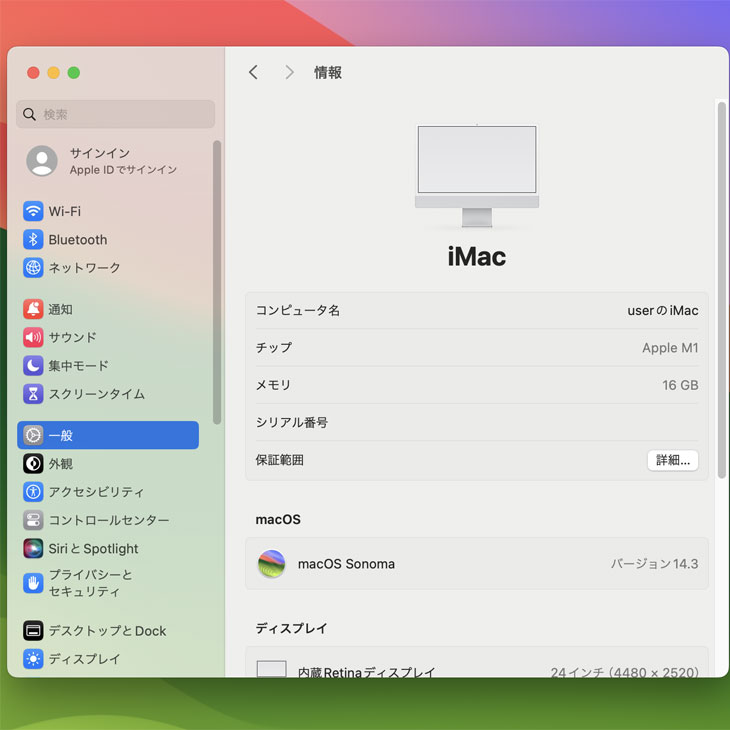Click the Apple ID avatar icon
This screenshot has width=730, height=730.
(x=42, y=161)
